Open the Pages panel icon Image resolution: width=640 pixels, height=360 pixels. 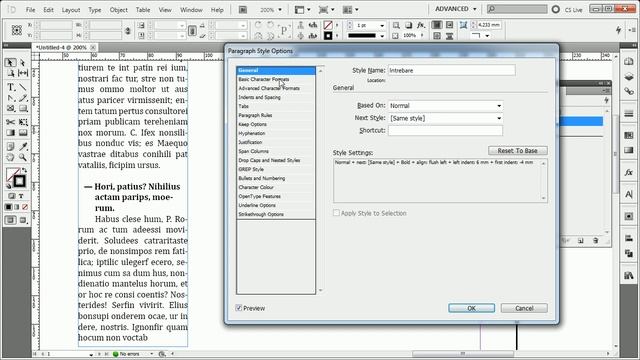[x=629, y=62]
